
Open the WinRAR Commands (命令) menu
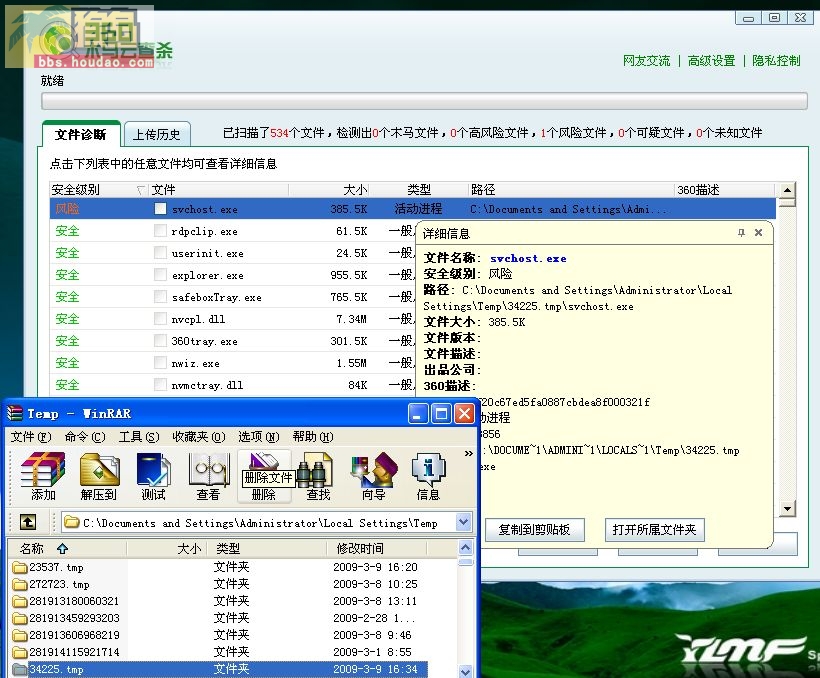(x=85, y=436)
